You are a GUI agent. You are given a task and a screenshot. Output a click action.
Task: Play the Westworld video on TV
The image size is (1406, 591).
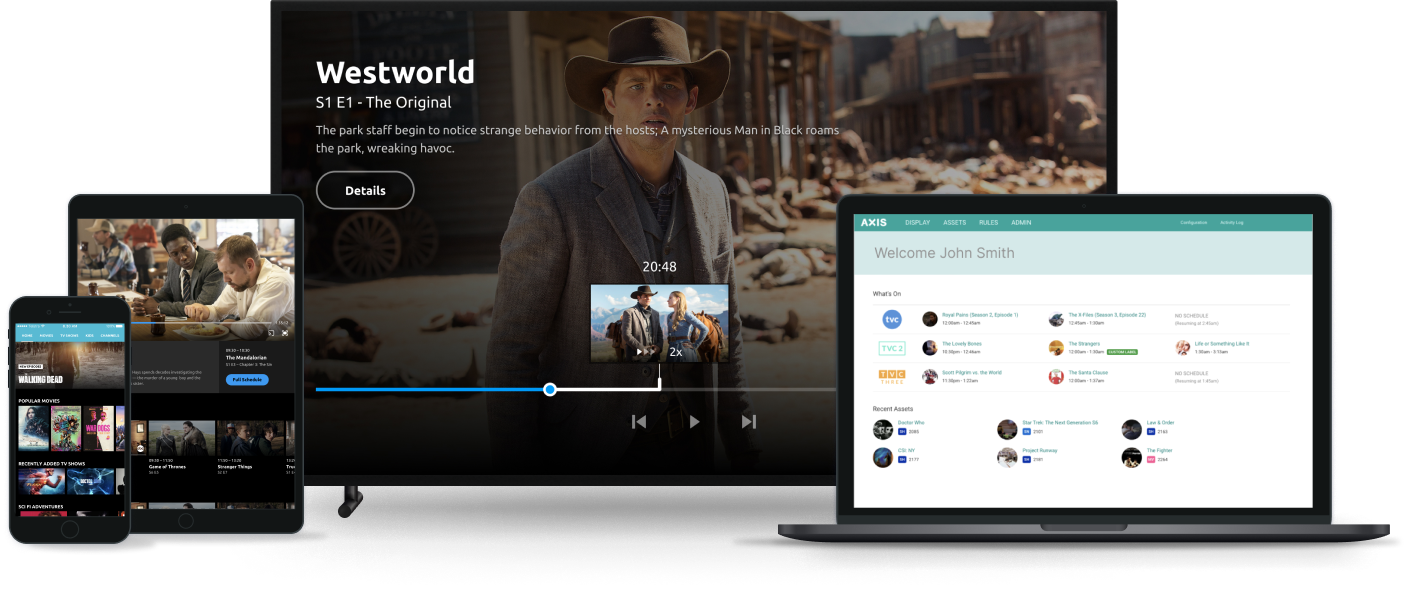click(x=694, y=421)
